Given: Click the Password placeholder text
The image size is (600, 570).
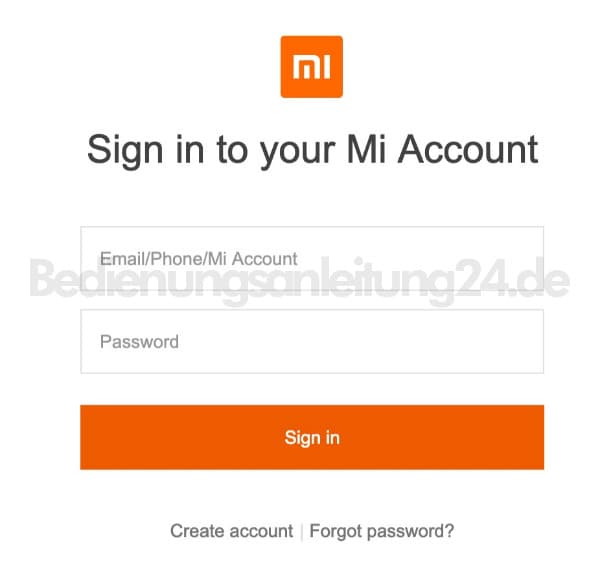Looking at the screenshot, I should pos(139,342).
